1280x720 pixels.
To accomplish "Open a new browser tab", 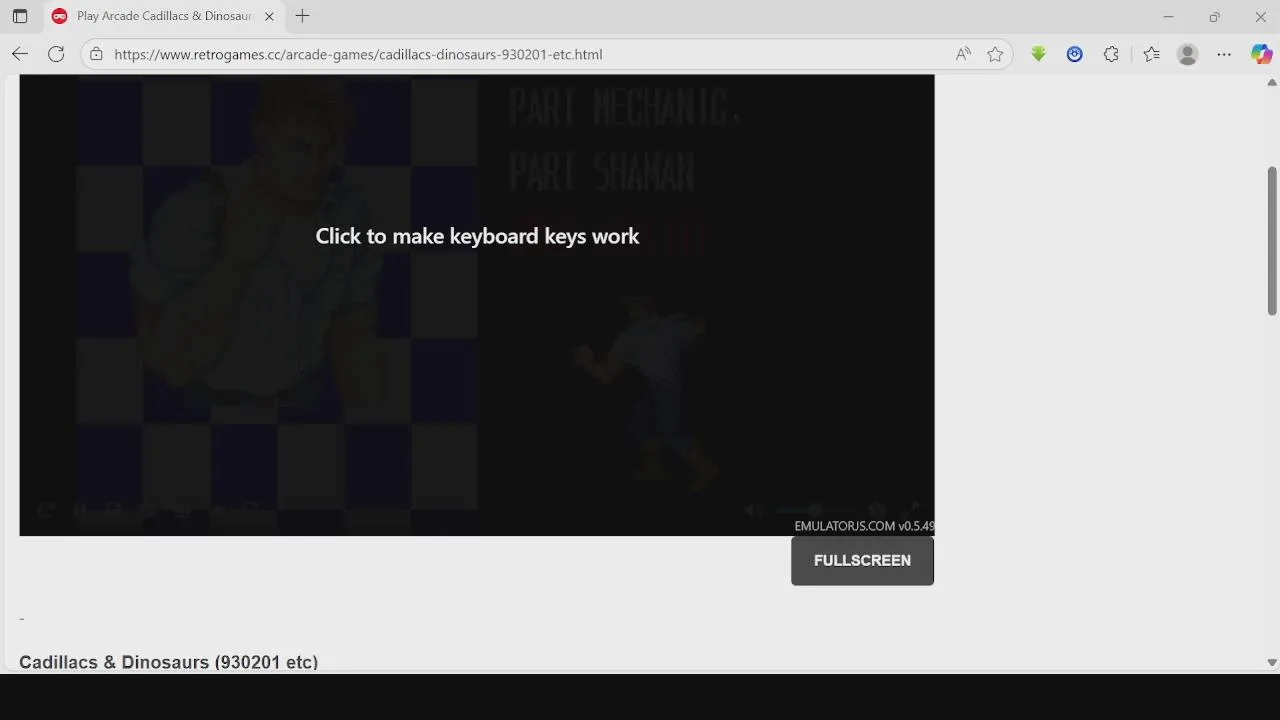I will pos(302,16).
